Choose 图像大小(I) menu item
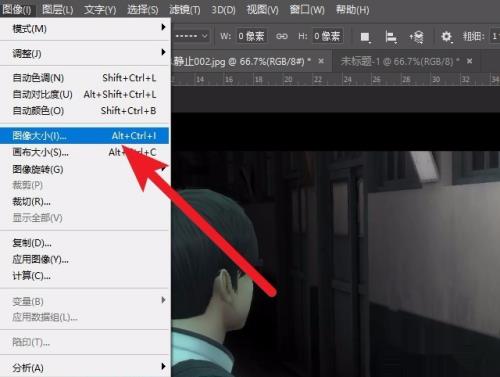Screen dimensions: 500x377 pyautogui.click(x=85, y=136)
